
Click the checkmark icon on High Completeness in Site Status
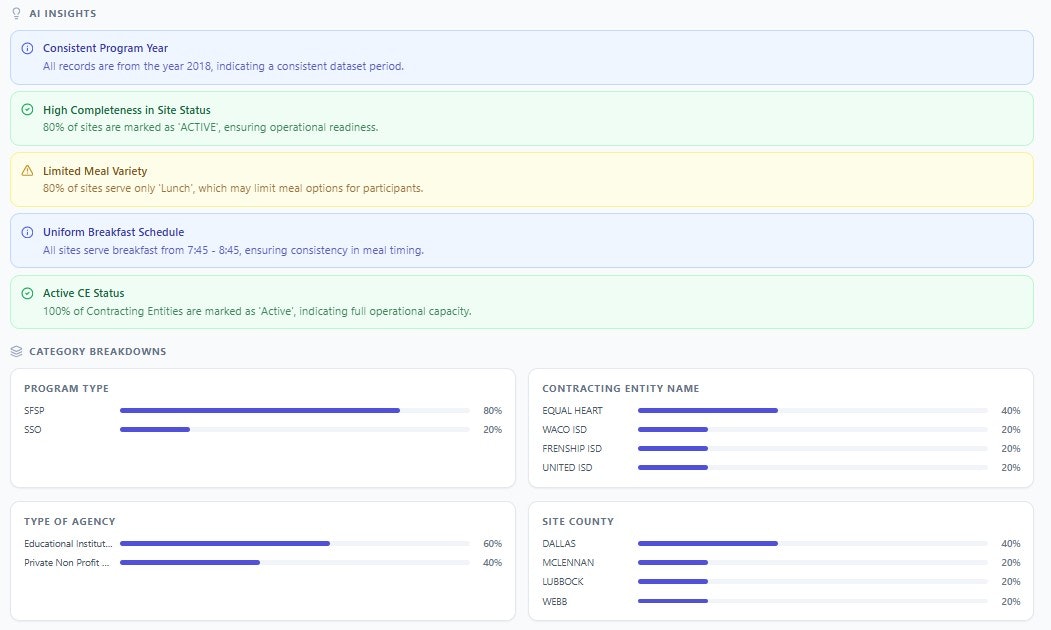pos(27,109)
